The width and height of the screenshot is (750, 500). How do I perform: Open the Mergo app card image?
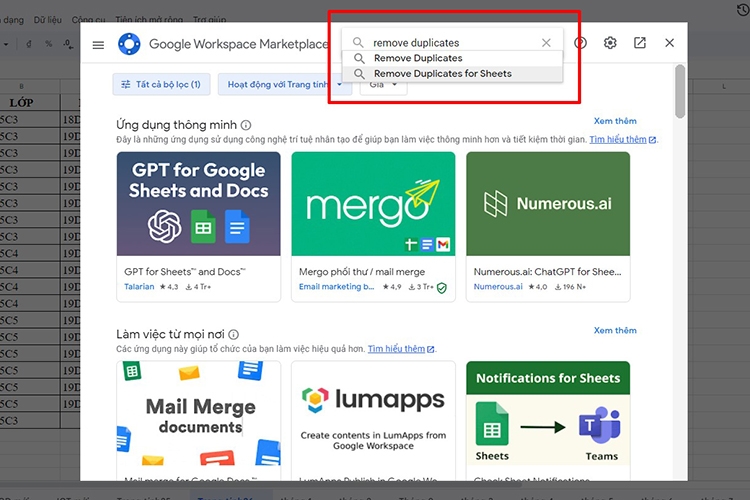(373, 204)
